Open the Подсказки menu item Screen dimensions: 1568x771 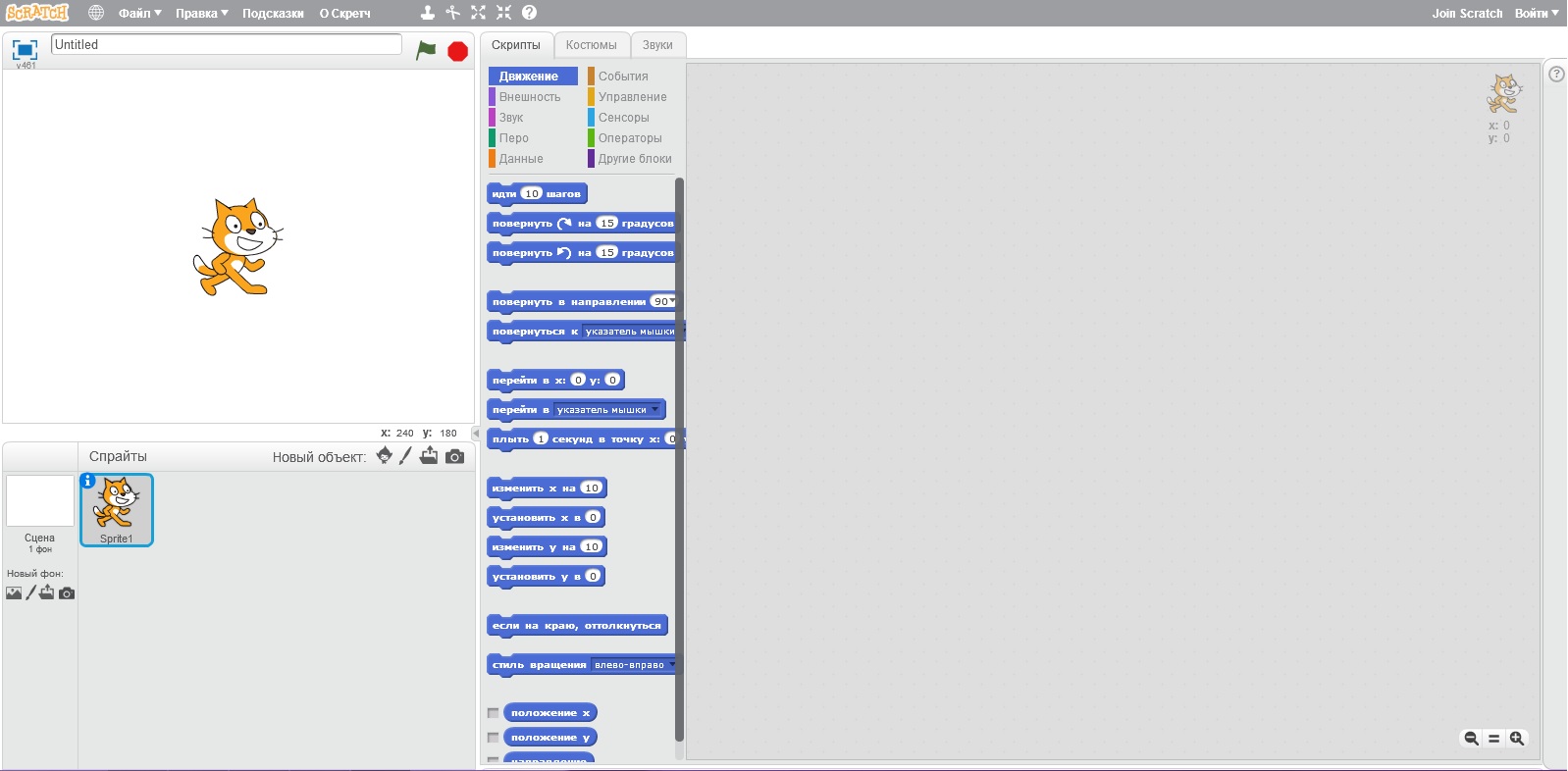coord(273,13)
